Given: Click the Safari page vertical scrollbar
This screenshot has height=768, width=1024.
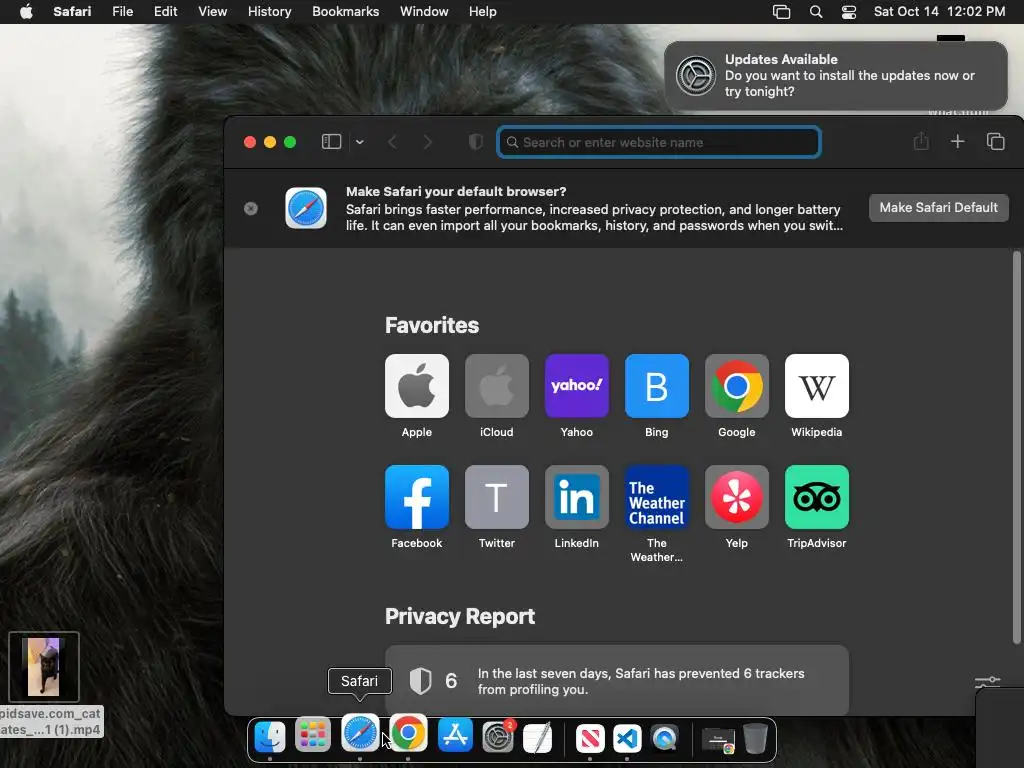Looking at the screenshot, I should (x=1016, y=447).
